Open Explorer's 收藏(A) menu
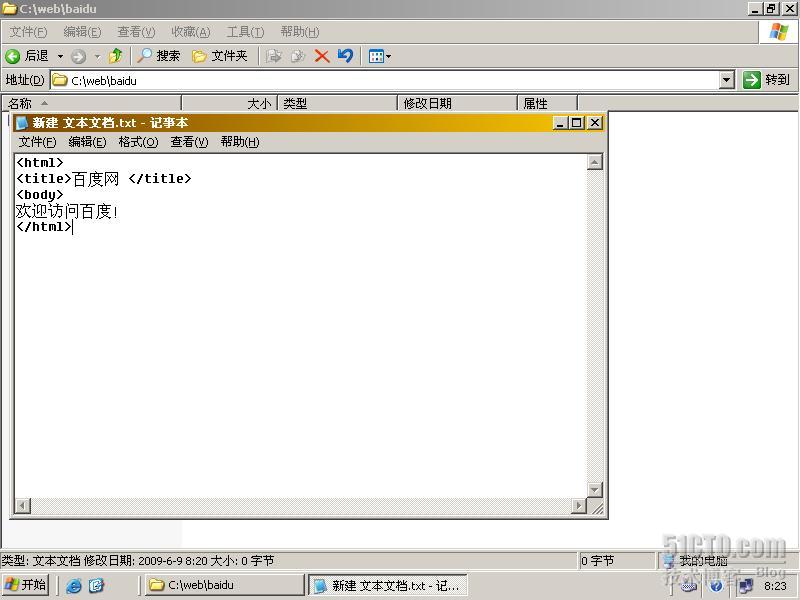 point(190,32)
